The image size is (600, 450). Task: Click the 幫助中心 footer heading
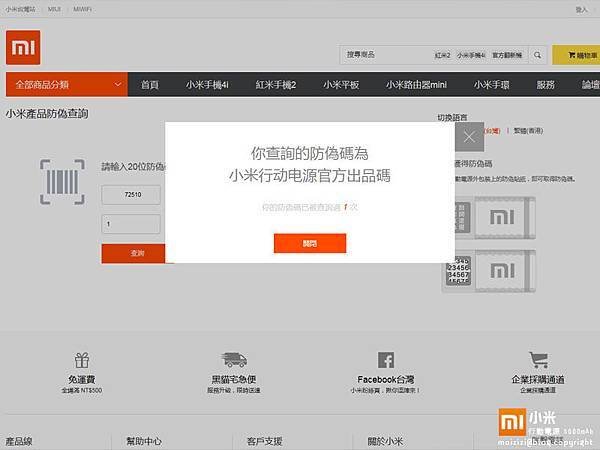[144, 441]
